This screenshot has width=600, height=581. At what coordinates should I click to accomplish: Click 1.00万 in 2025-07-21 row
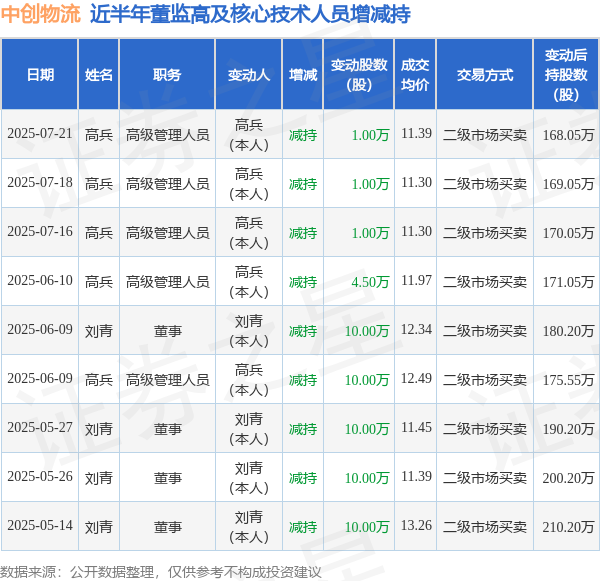(x=370, y=135)
